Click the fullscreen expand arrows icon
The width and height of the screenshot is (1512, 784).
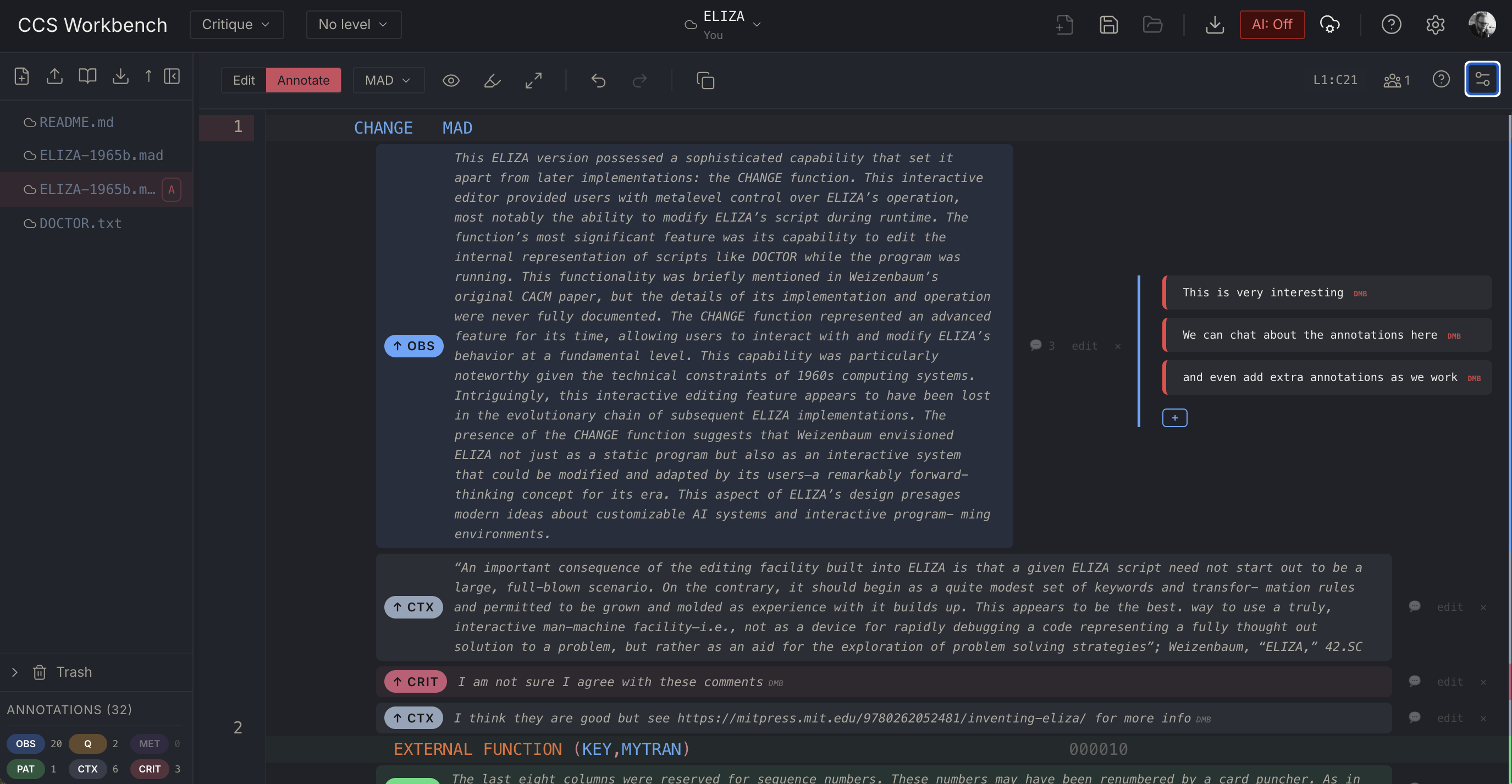coord(533,80)
